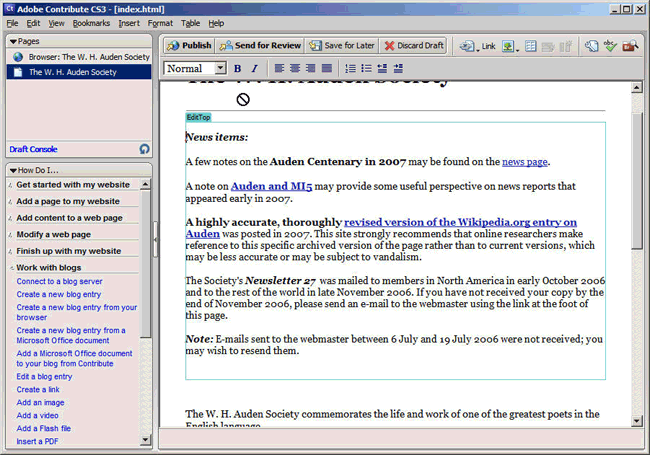Click the refresh icon beside Draft Console
Image resolution: width=650 pixels, height=455 pixels.
[144, 149]
